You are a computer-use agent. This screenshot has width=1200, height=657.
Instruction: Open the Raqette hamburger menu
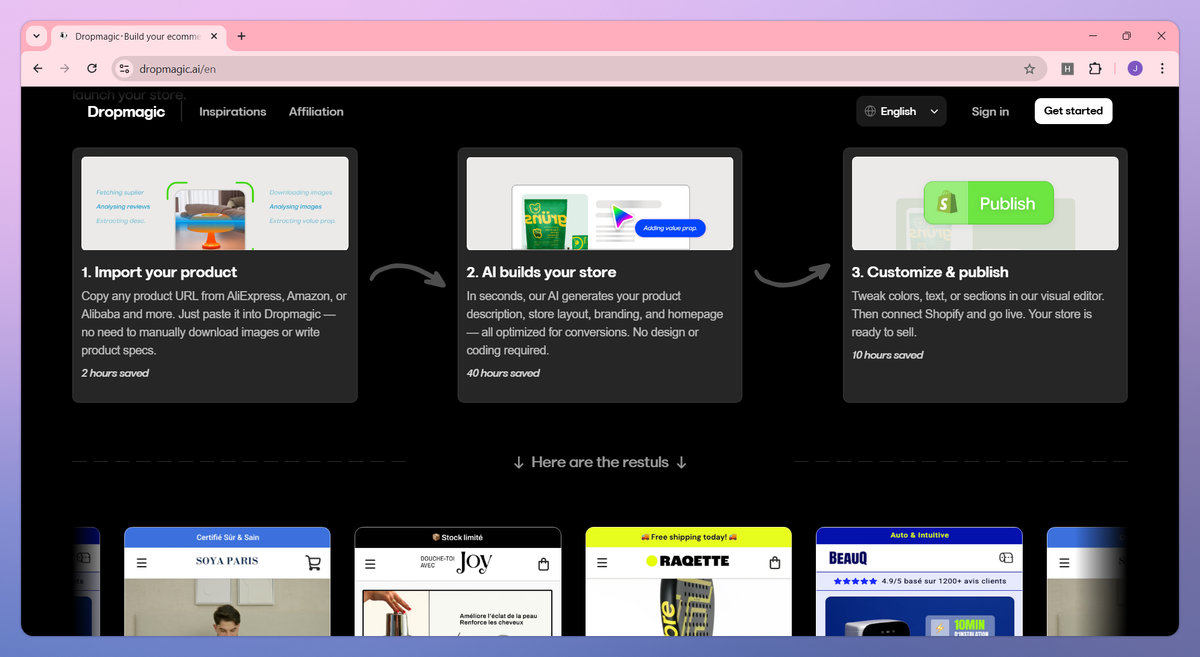(x=602, y=563)
